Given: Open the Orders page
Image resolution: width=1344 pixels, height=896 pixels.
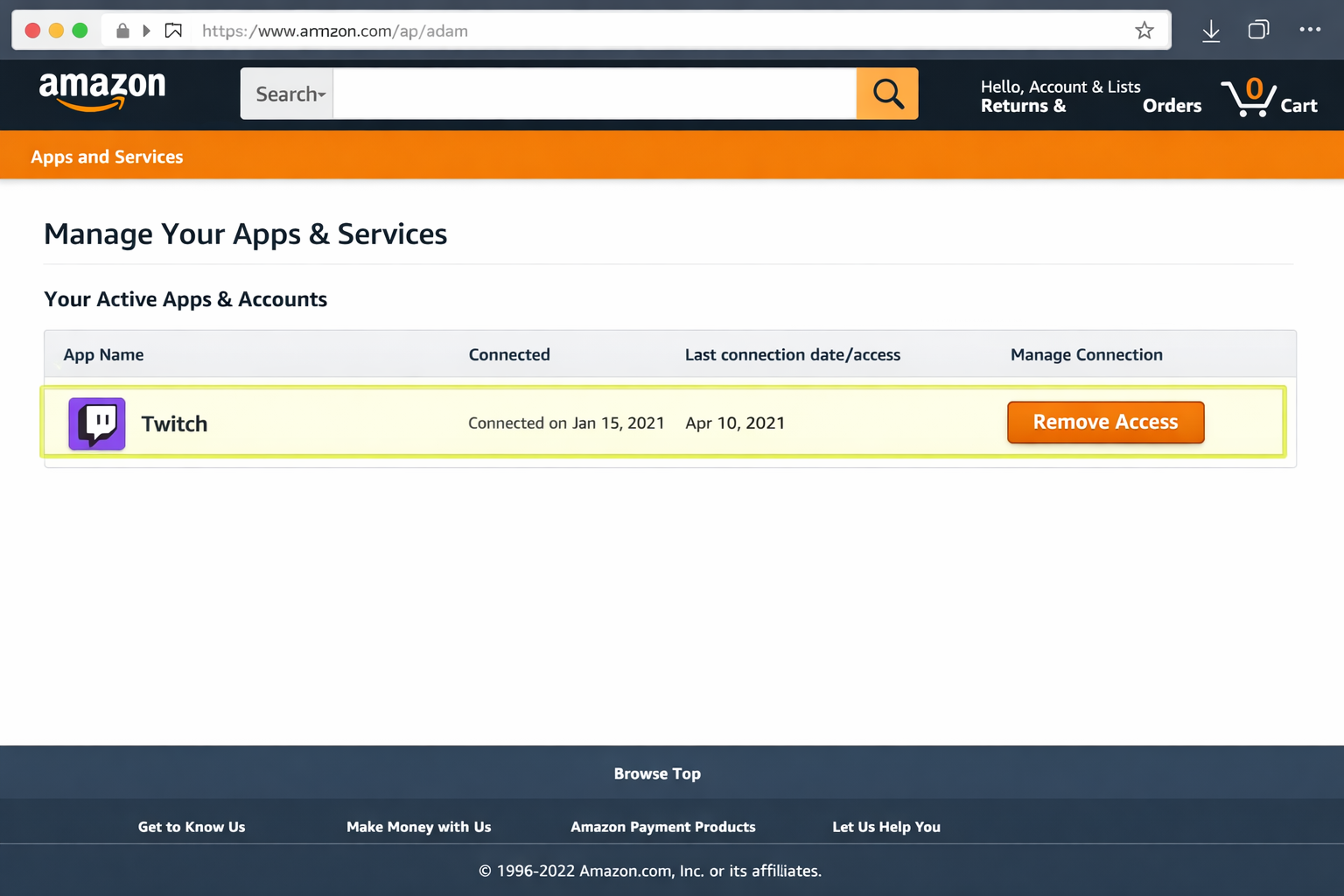Looking at the screenshot, I should coord(1172,105).
